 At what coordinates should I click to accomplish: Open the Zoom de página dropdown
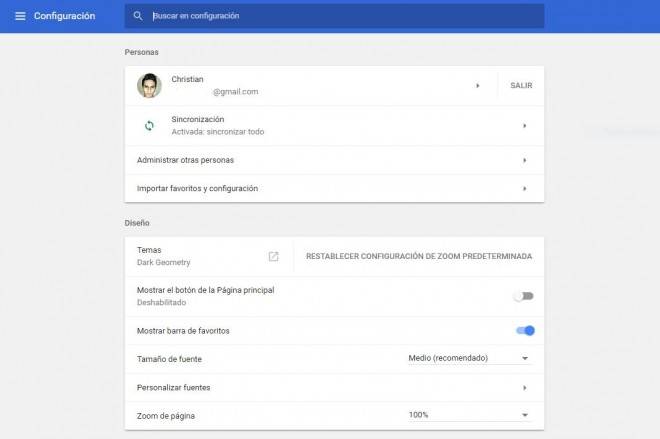tap(468, 415)
